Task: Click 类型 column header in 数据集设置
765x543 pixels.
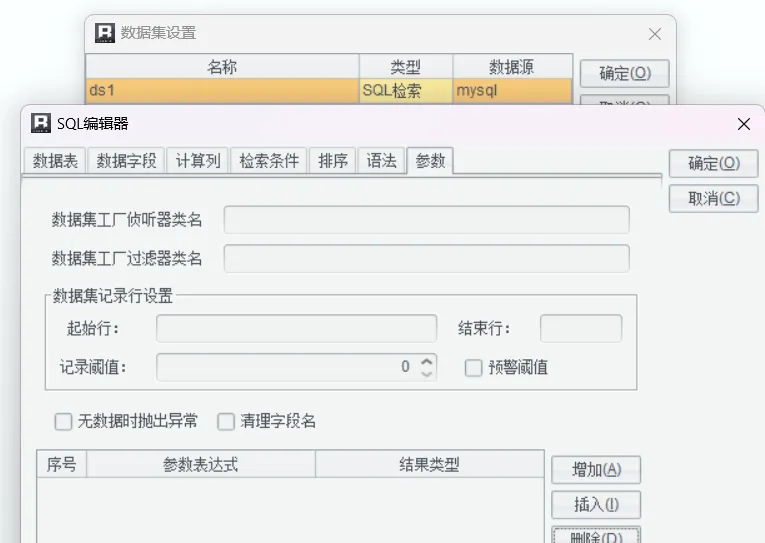Action: pos(406,67)
